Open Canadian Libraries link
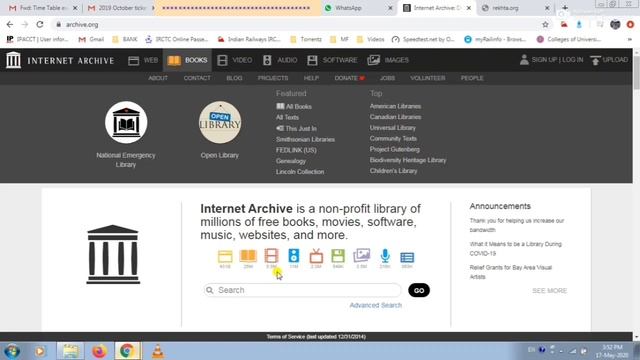Image resolution: width=640 pixels, height=360 pixels. (396, 117)
